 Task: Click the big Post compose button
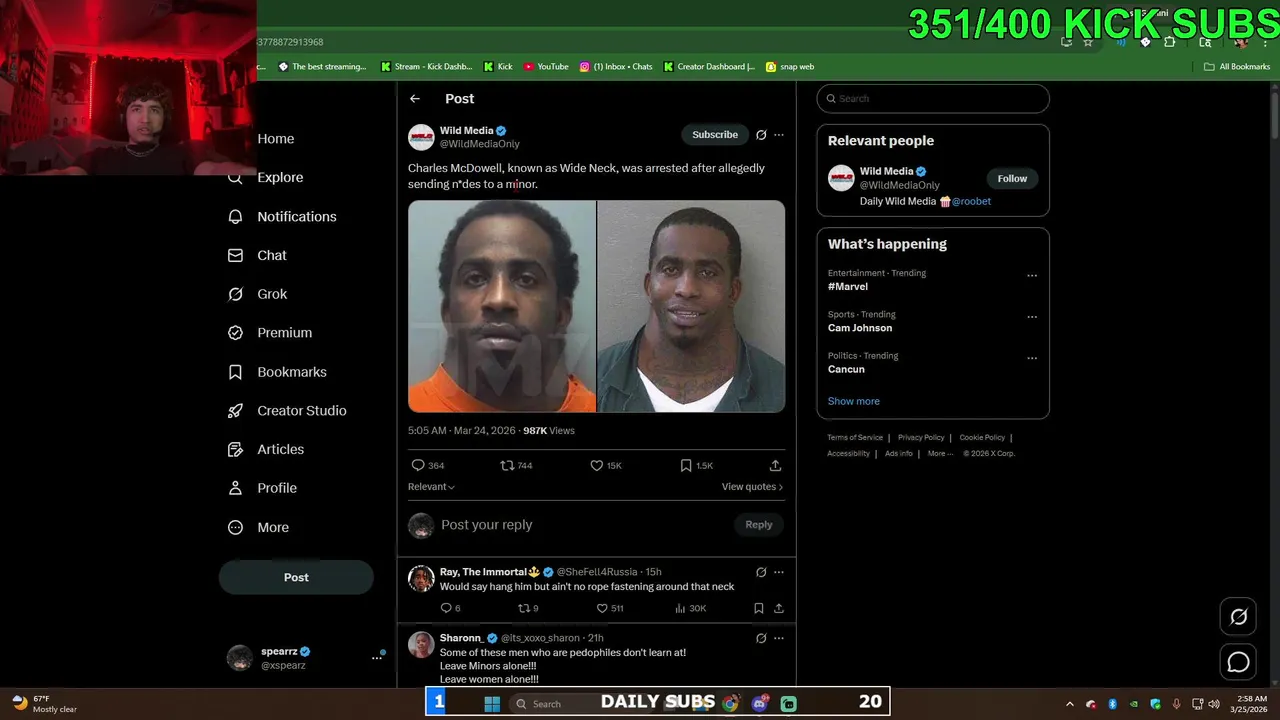point(296,577)
